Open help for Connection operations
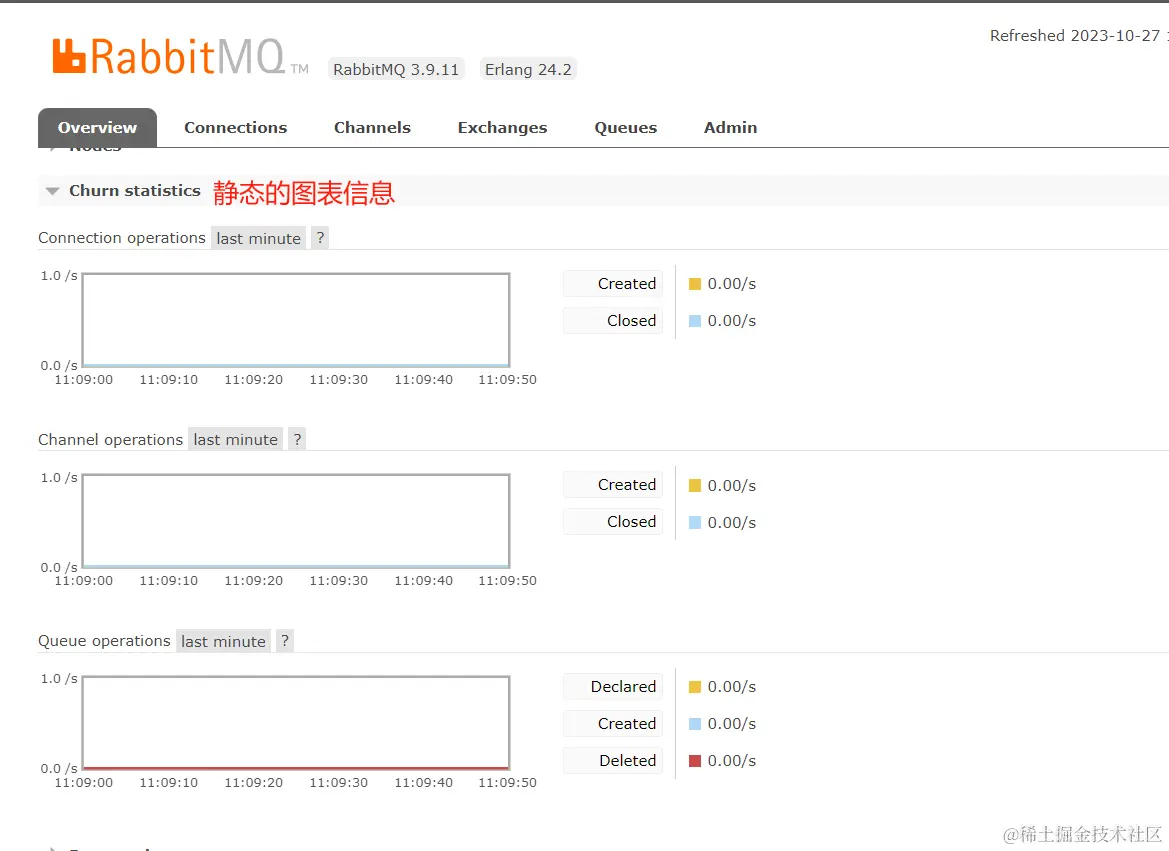The image size is (1169, 851). click(x=320, y=238)
